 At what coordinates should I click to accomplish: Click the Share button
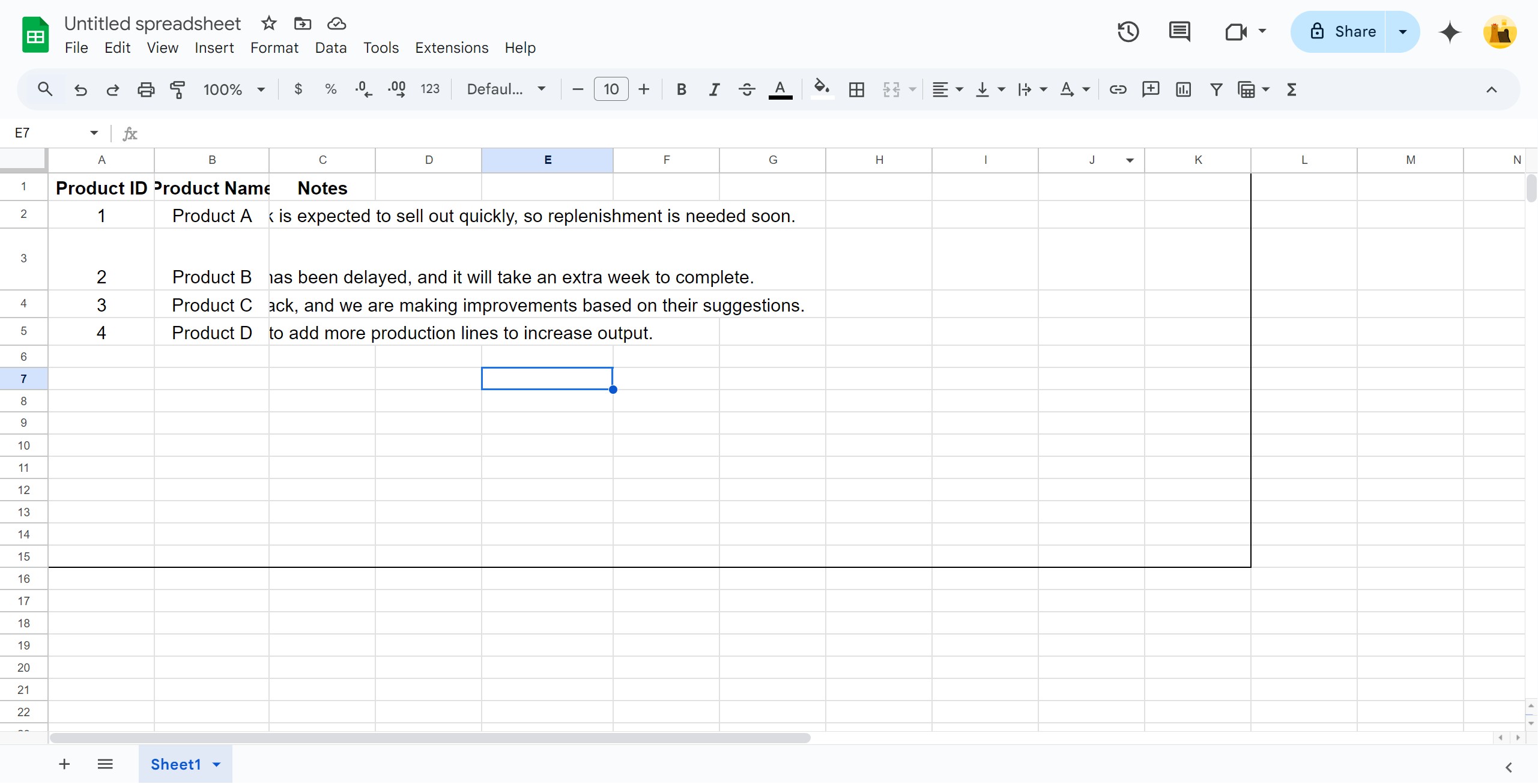(x=1342, y=31)
